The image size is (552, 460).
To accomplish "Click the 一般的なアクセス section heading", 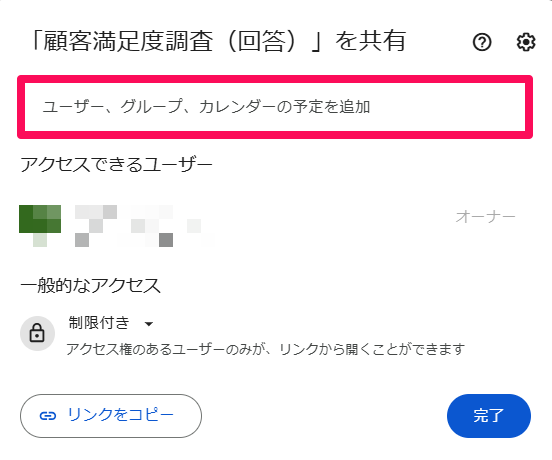I will 90,285.
